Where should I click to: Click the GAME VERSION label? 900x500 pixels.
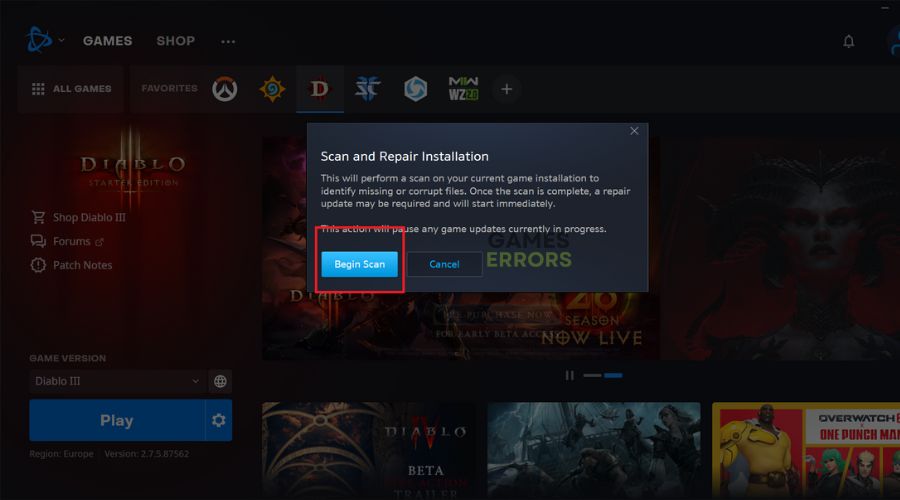(x=68, y=358)
